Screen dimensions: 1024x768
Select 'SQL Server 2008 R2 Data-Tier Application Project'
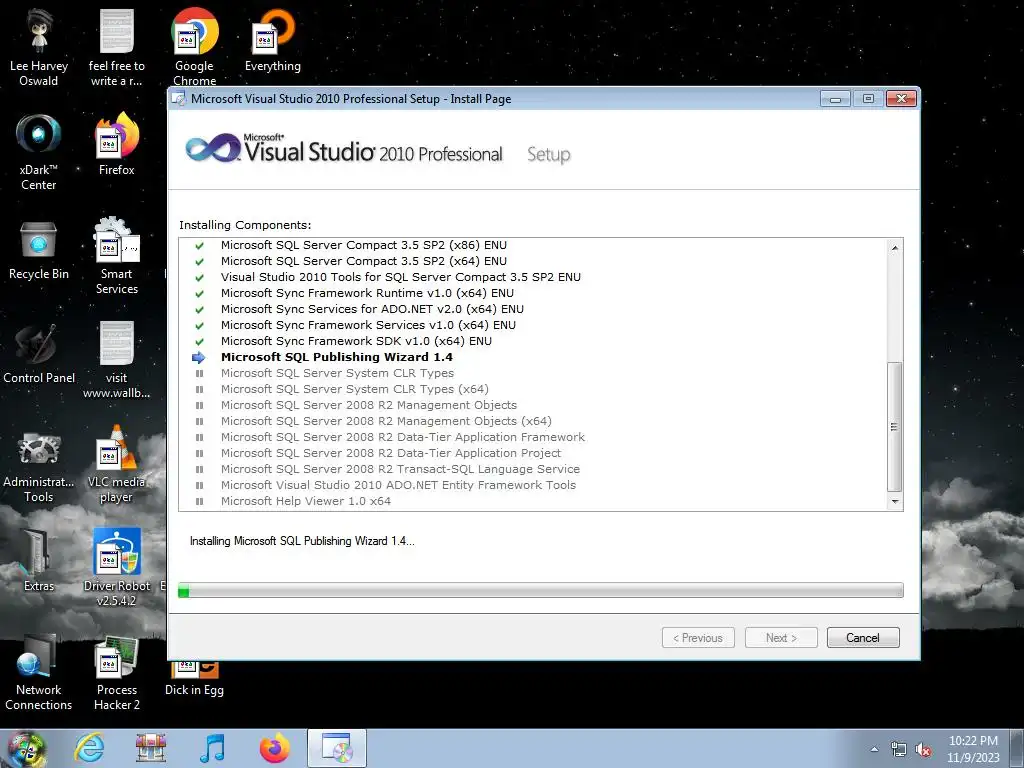click(391, 453)
